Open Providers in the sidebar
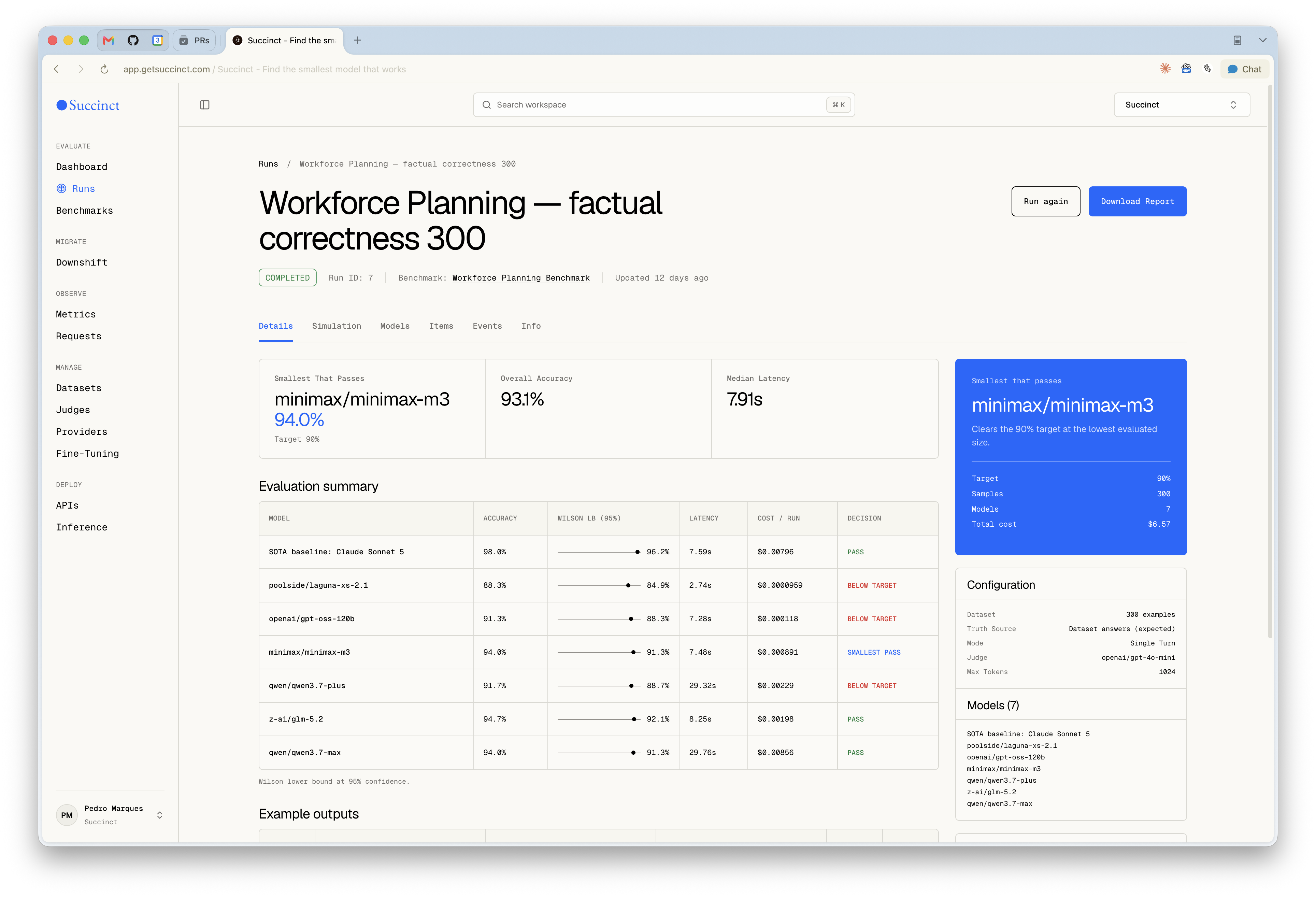The height and width of the screenshot is (897, 1316). (82, 431)
